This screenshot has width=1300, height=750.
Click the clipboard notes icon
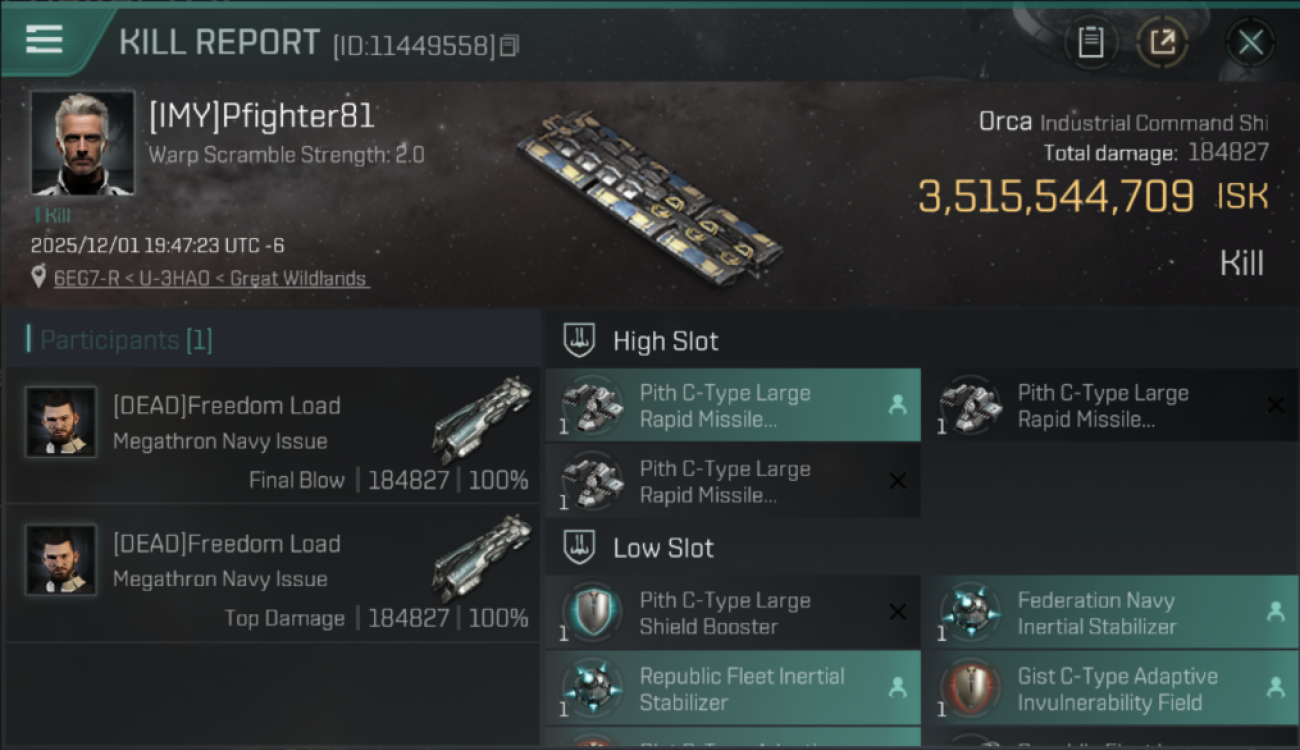(x=1090, y=42)
